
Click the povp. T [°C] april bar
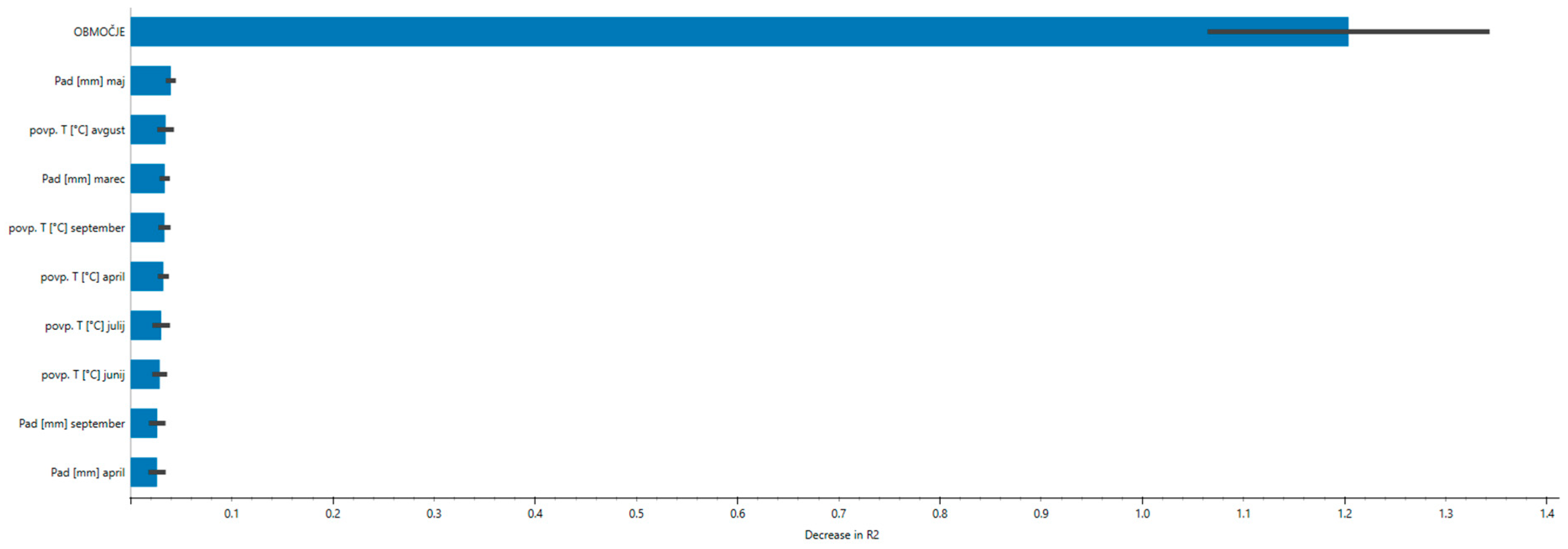[144, 277]
